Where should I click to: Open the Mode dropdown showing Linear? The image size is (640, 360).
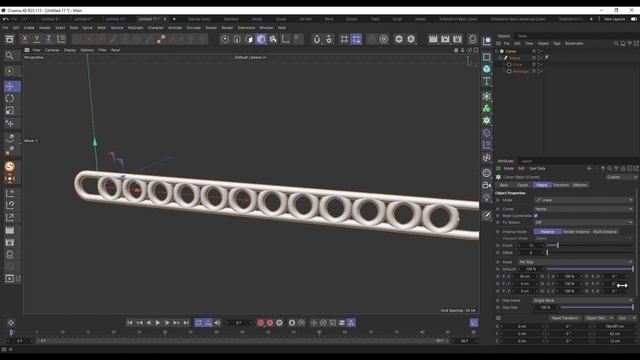click(584, 200)
